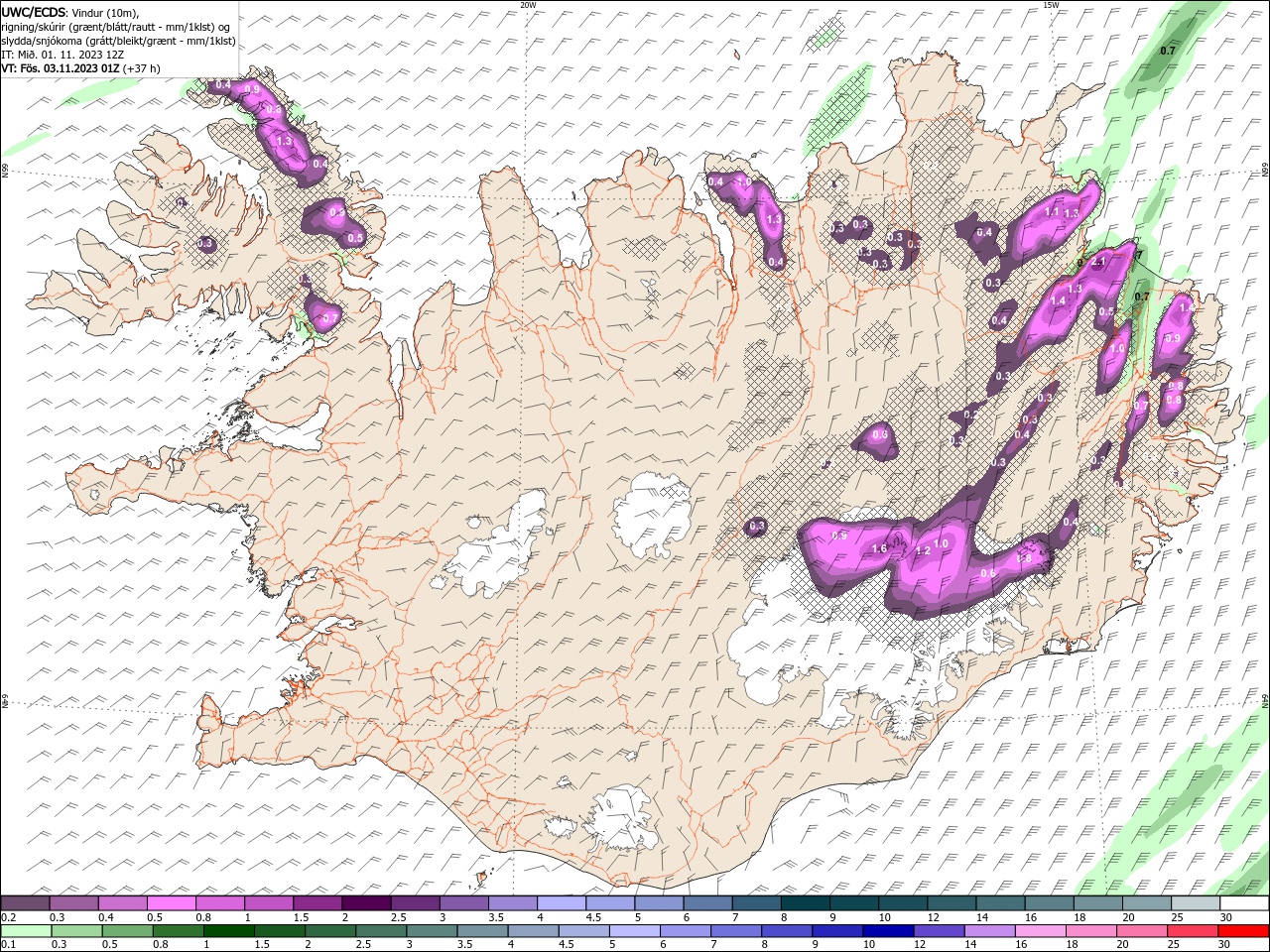
Task: Click the pale mint 0.1 rain legend swatch
Action: (x=26, y=931)
